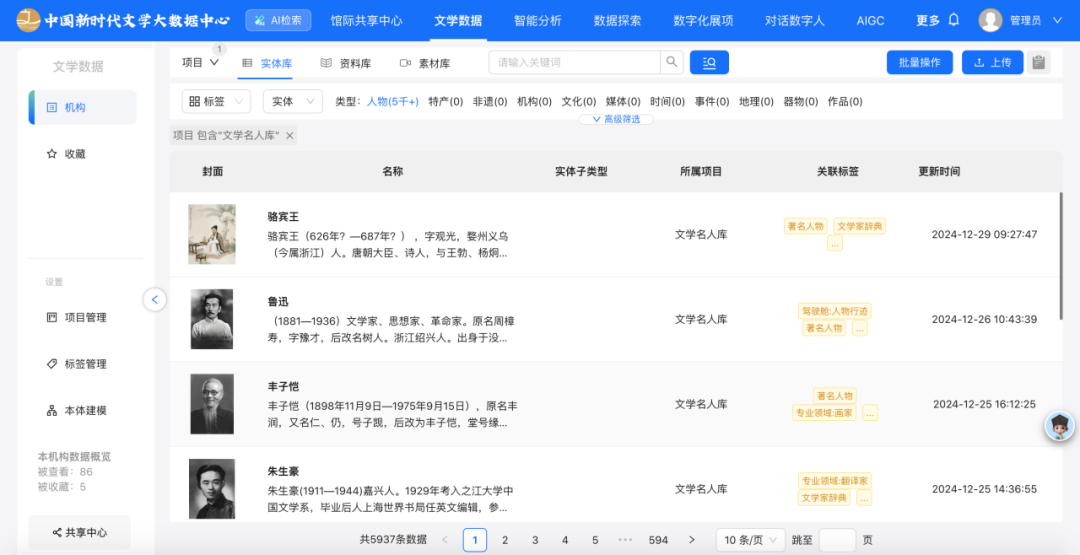Focus the keyword search input
This screenshot has width=1080, height=555.
(574, 62)
